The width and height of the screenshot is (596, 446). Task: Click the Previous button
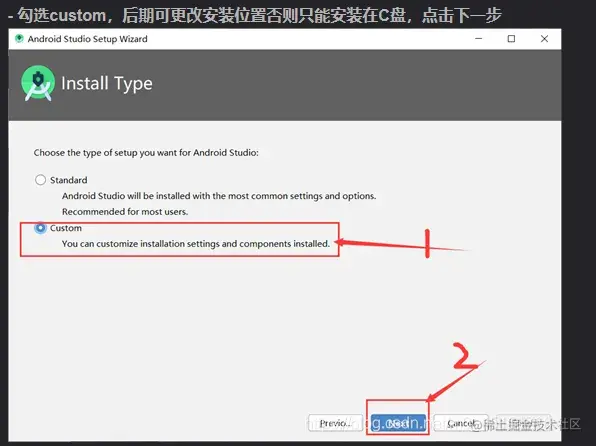click(x=335, y=423)
